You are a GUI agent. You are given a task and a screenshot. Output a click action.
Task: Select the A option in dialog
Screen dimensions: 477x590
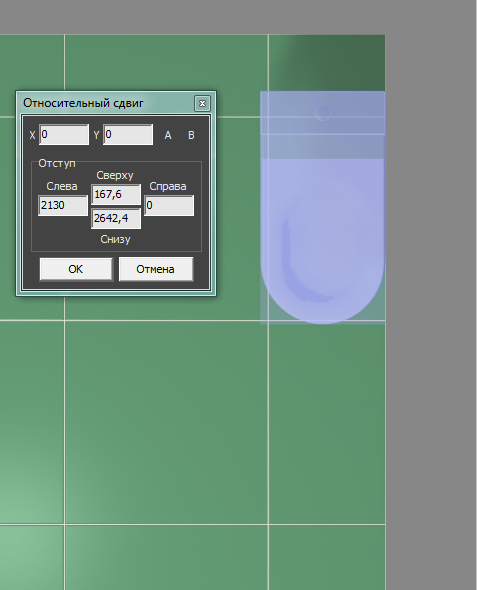[x=168, y=135]
